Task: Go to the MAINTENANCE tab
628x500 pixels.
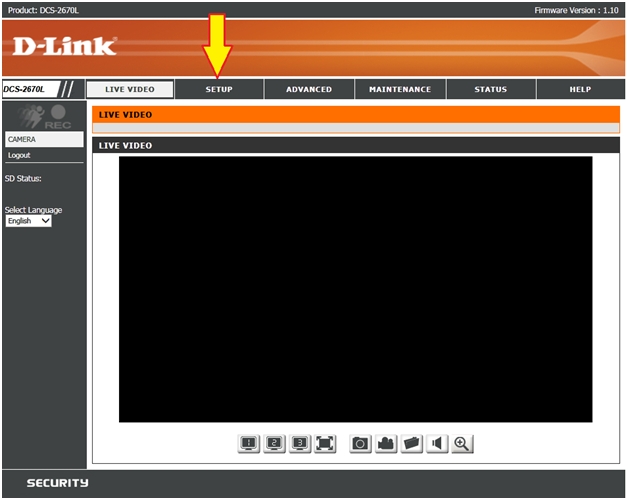Action: (400, 89)
